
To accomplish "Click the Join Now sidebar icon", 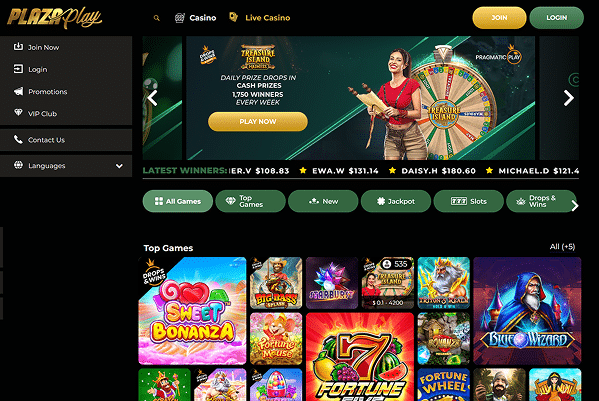I will click(18, 47).
